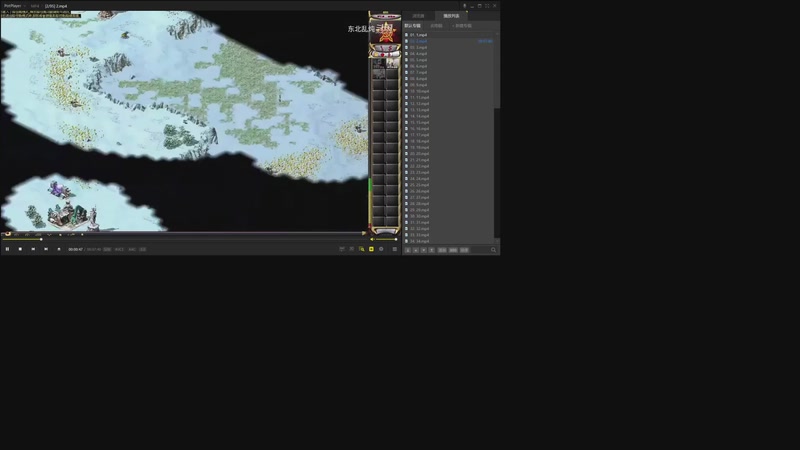Click move-to-top arrow in playlist toolbar

[x=432, y=250]
